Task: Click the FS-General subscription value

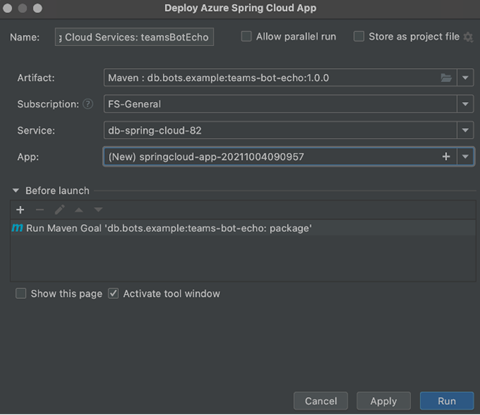Action: (x=135, y=104)
